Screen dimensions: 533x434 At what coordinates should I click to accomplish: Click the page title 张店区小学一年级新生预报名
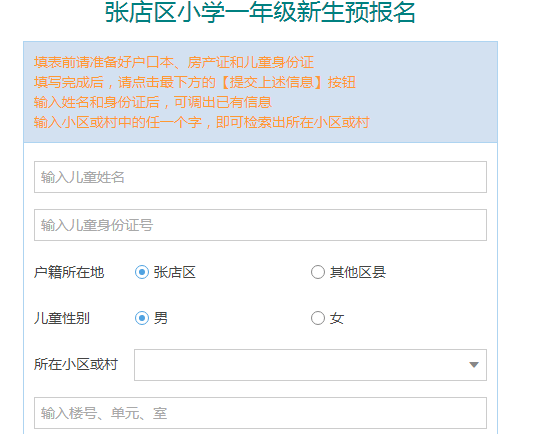(260, 13)
